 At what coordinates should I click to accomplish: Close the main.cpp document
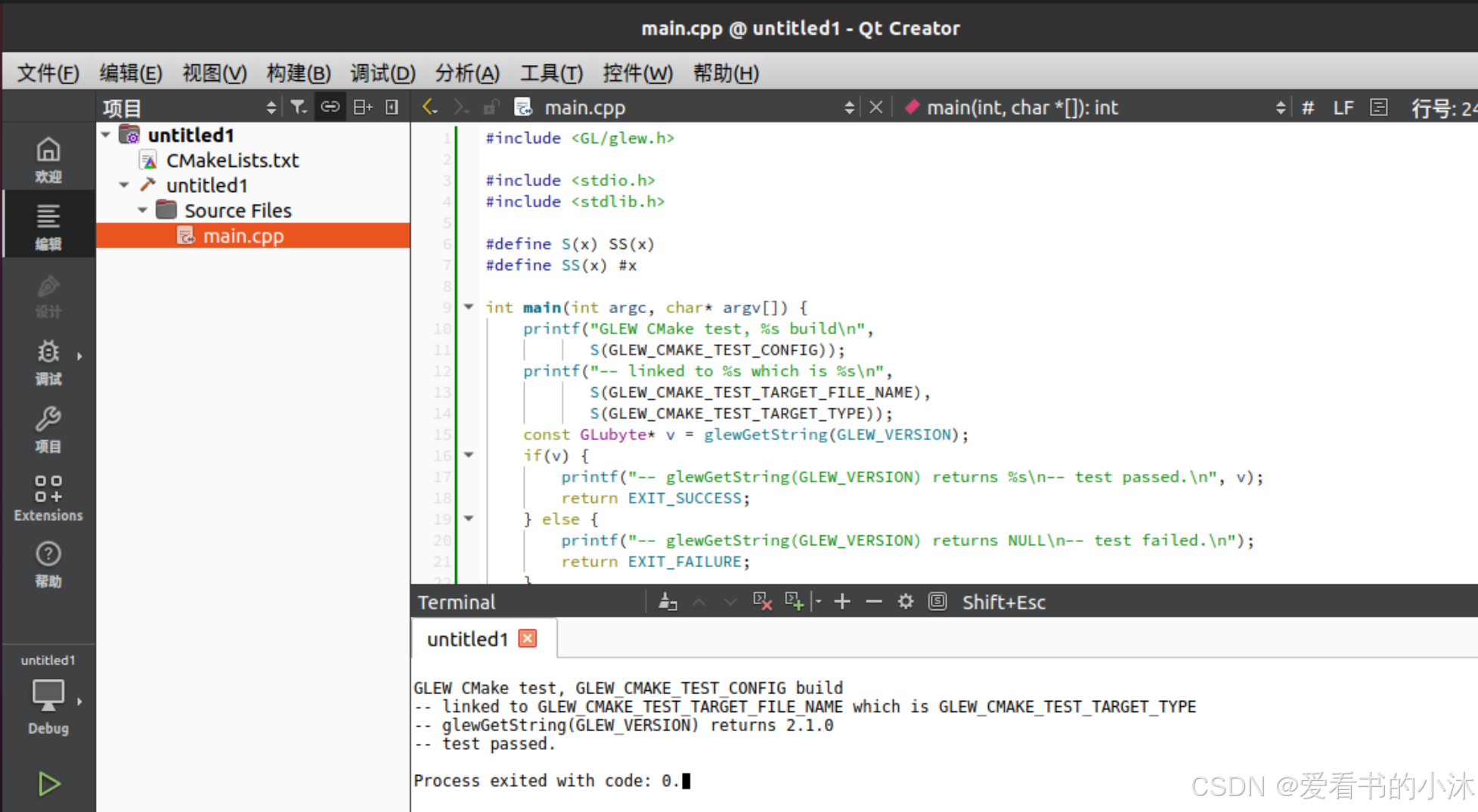[876, 107]
